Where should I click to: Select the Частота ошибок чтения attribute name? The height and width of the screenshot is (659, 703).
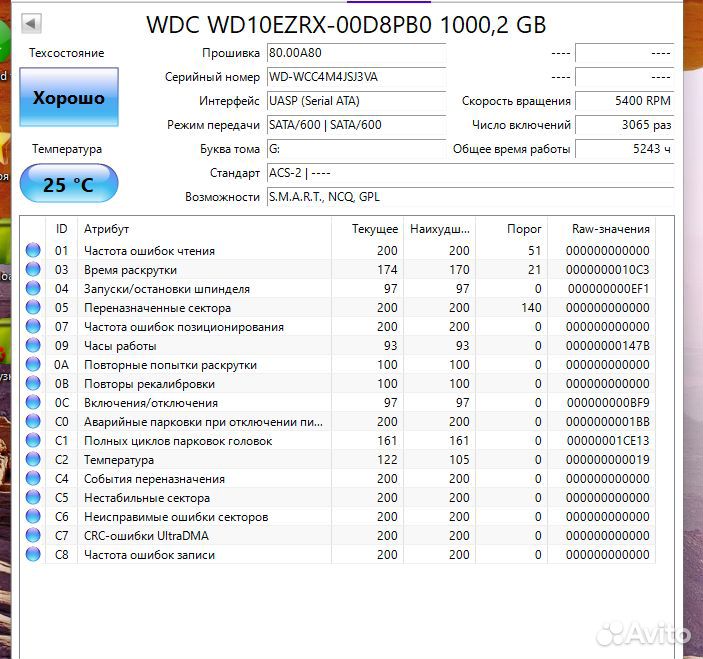149,251
